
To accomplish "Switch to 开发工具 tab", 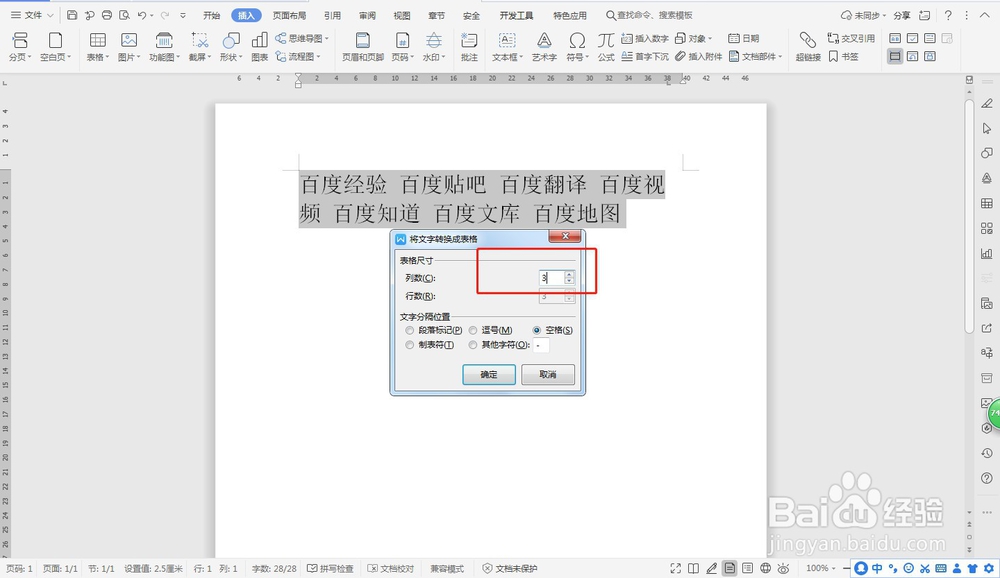I will click(517, 15).
